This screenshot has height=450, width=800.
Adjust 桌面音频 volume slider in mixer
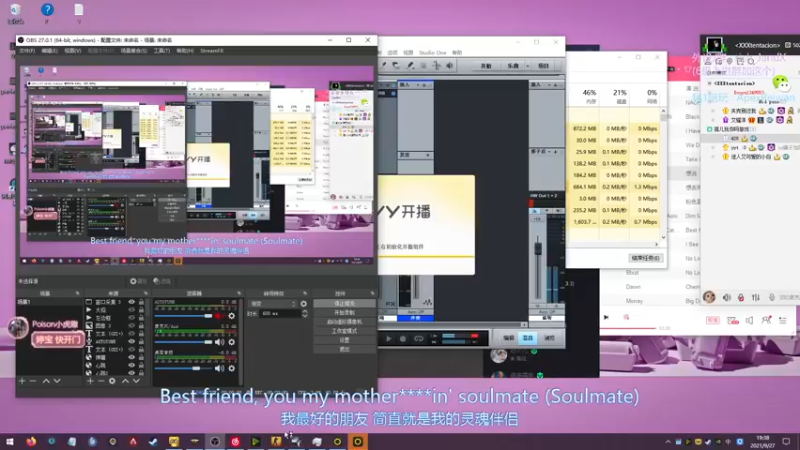point(184,368)
